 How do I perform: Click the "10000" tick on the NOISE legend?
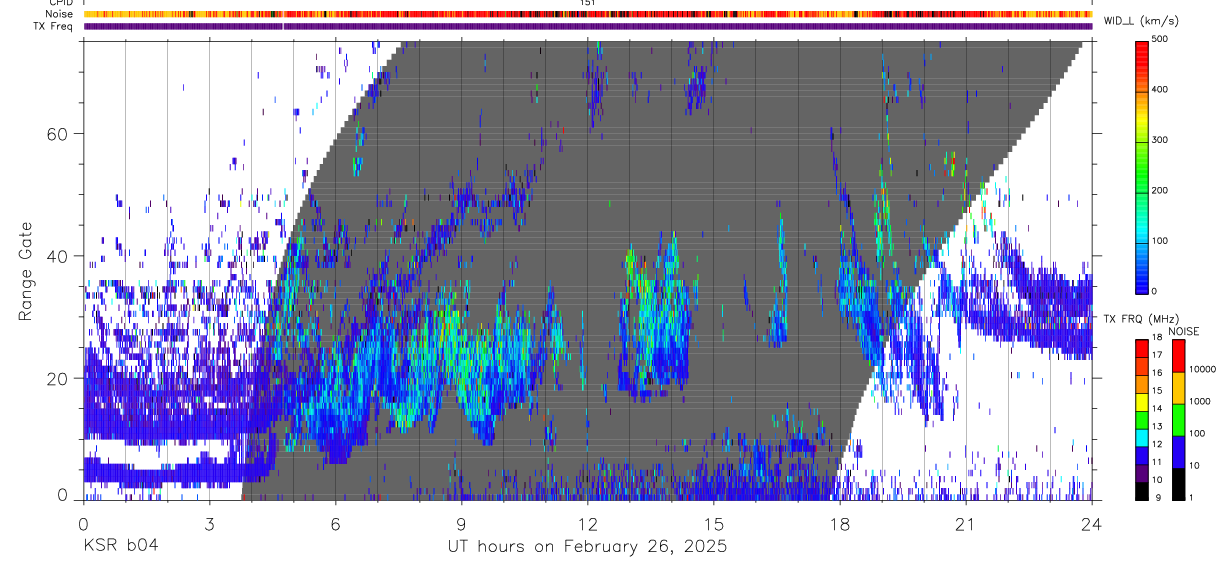1203,369
